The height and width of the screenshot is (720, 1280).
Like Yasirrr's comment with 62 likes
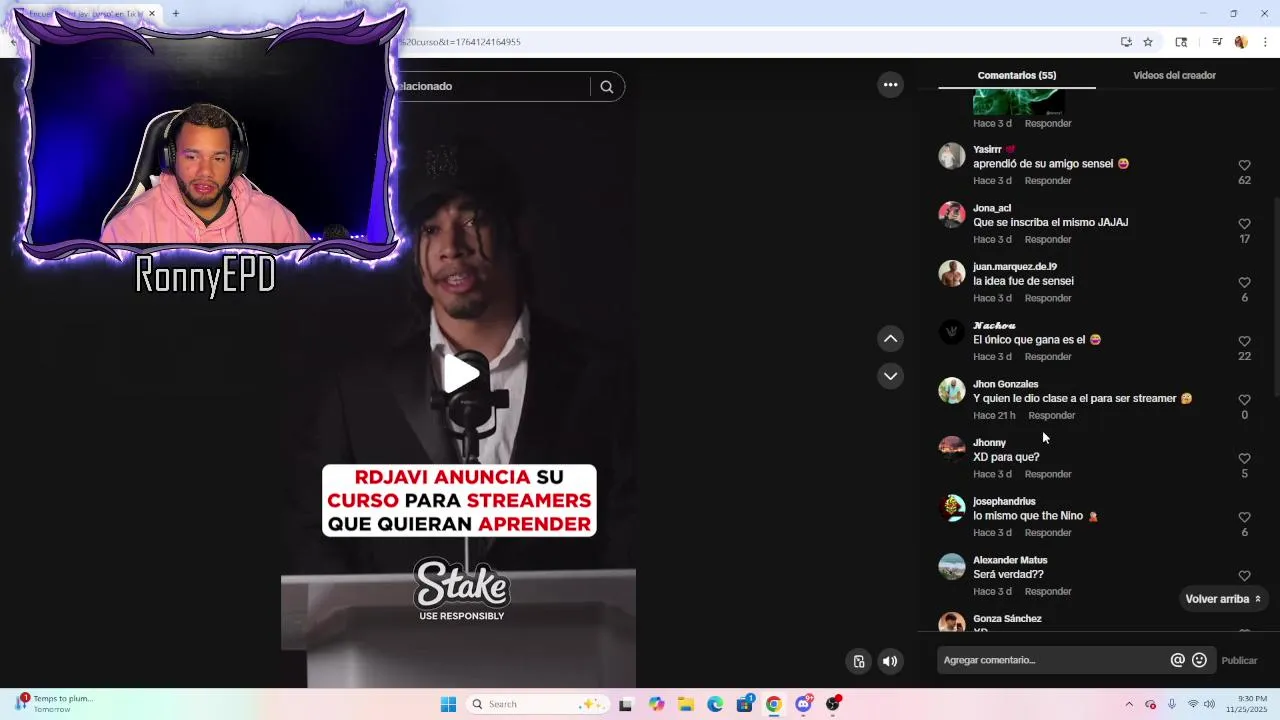pos(1244,165)
